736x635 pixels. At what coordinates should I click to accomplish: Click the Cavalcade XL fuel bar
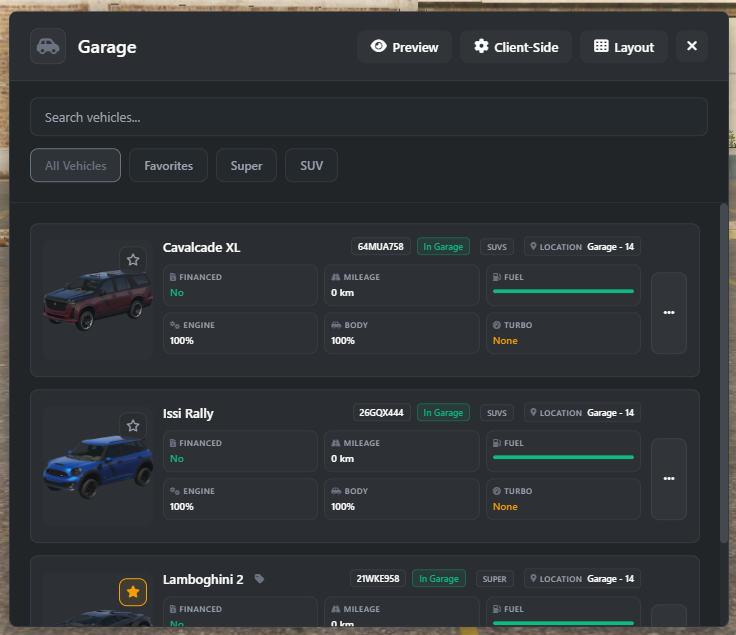tap(563, 291)
